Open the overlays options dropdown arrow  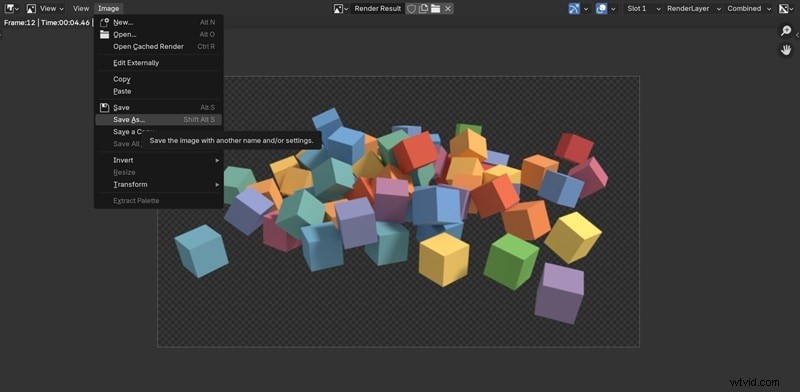(x=613, y=8)
